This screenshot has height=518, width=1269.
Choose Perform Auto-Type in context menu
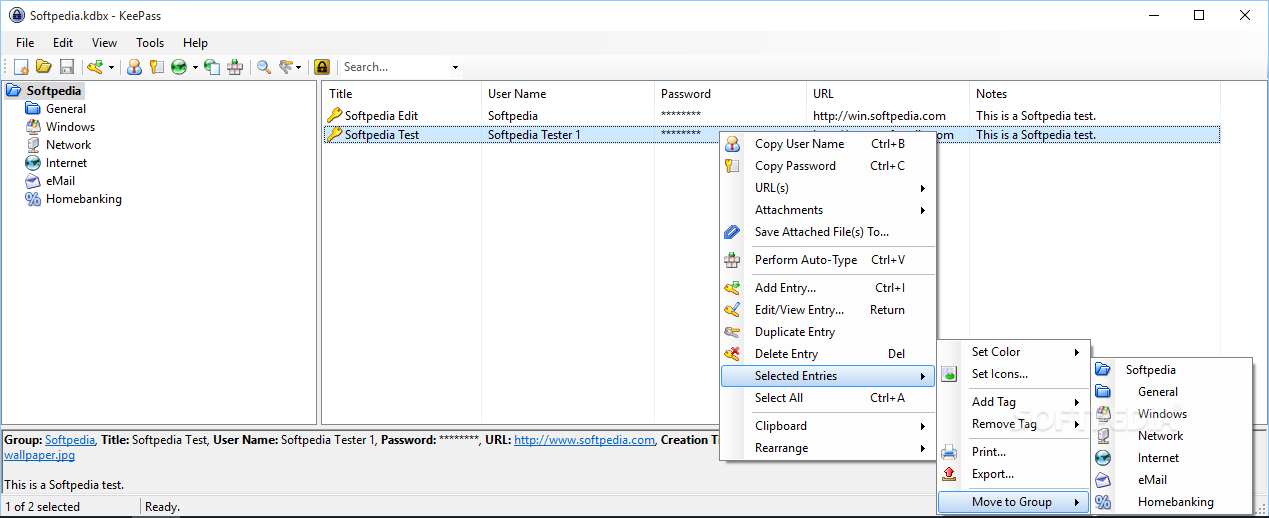(x=828, y=260)
